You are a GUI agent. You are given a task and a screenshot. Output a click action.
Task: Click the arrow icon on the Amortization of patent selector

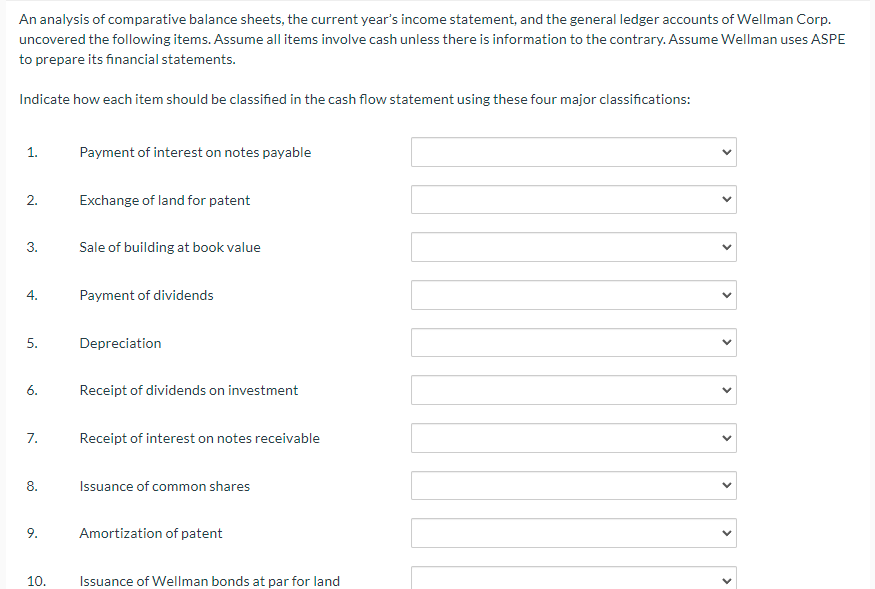[x=726, y=533]
